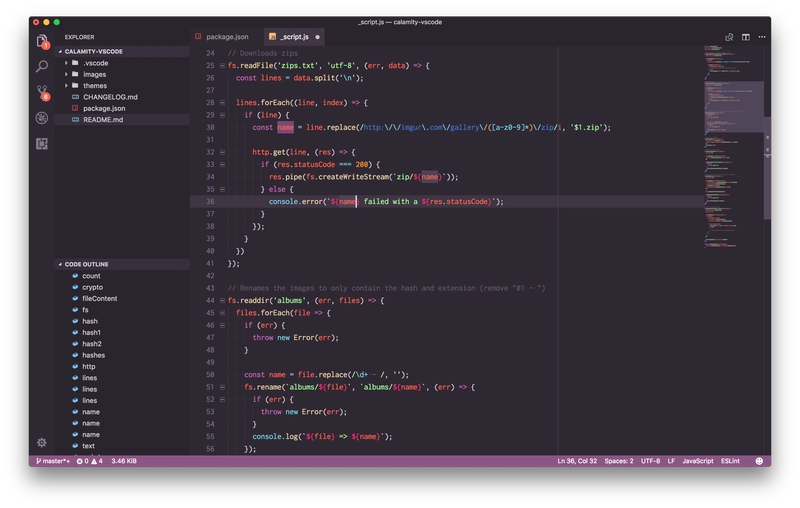
Task: Click the package.json file icon in explorer
Action: 76,108
